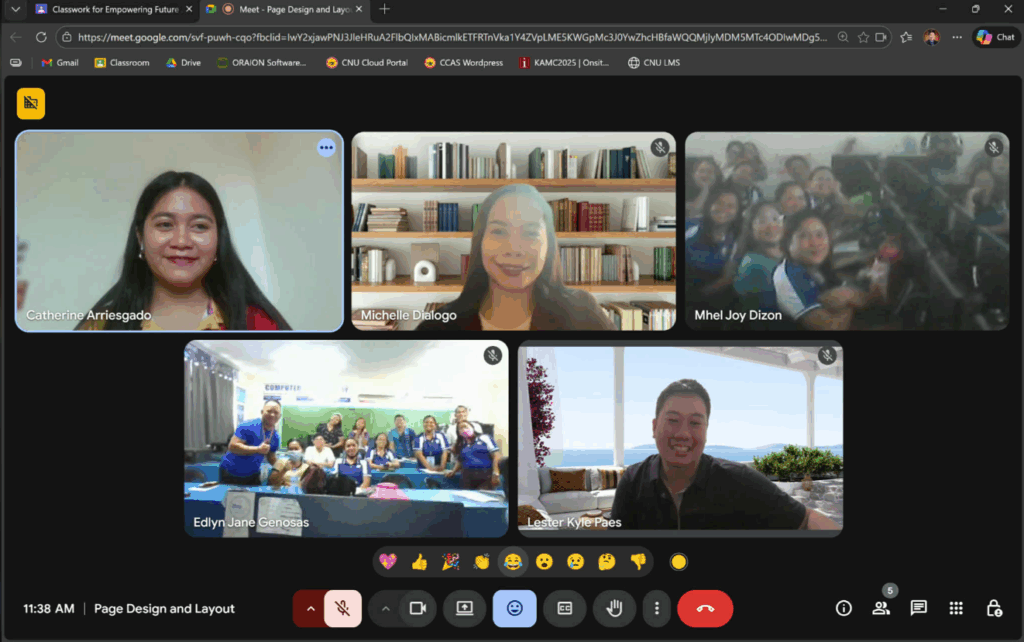Open the meeting details info icon
Viewport: 1024px width, 642px height.
click(843, 608)
